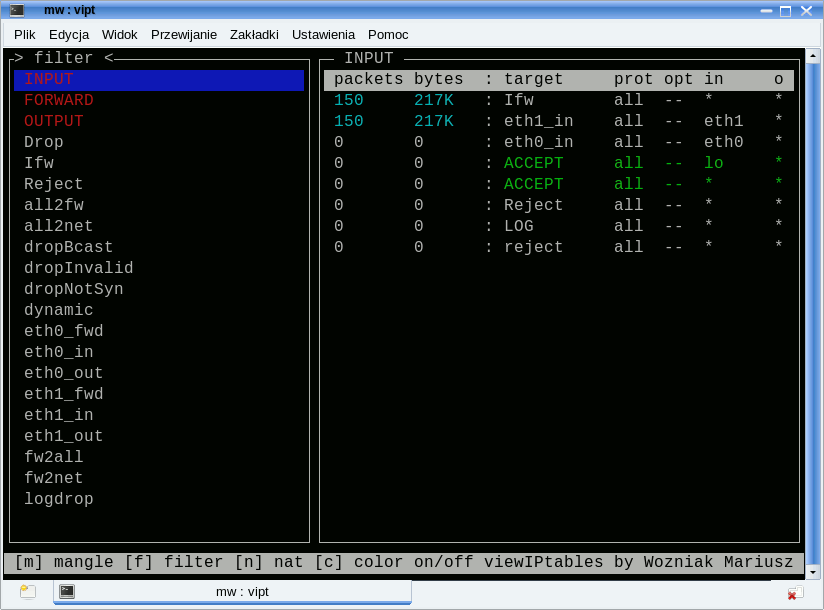
Task: Open the Ustawienia menu
Action: (x=323, y=34)
